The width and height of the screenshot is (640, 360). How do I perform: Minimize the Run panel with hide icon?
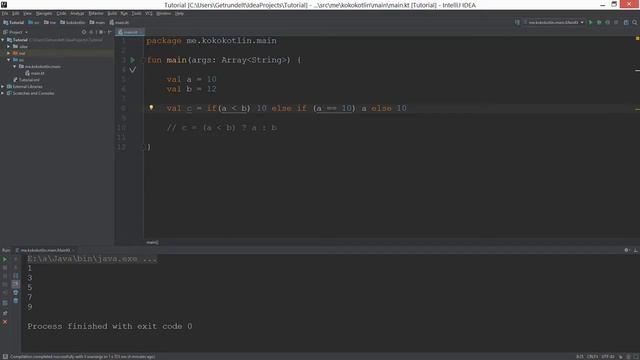click(x=636, y=250)
